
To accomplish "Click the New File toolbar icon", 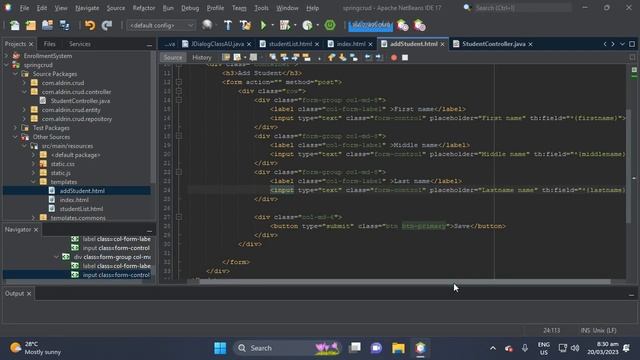I will 15,25.
